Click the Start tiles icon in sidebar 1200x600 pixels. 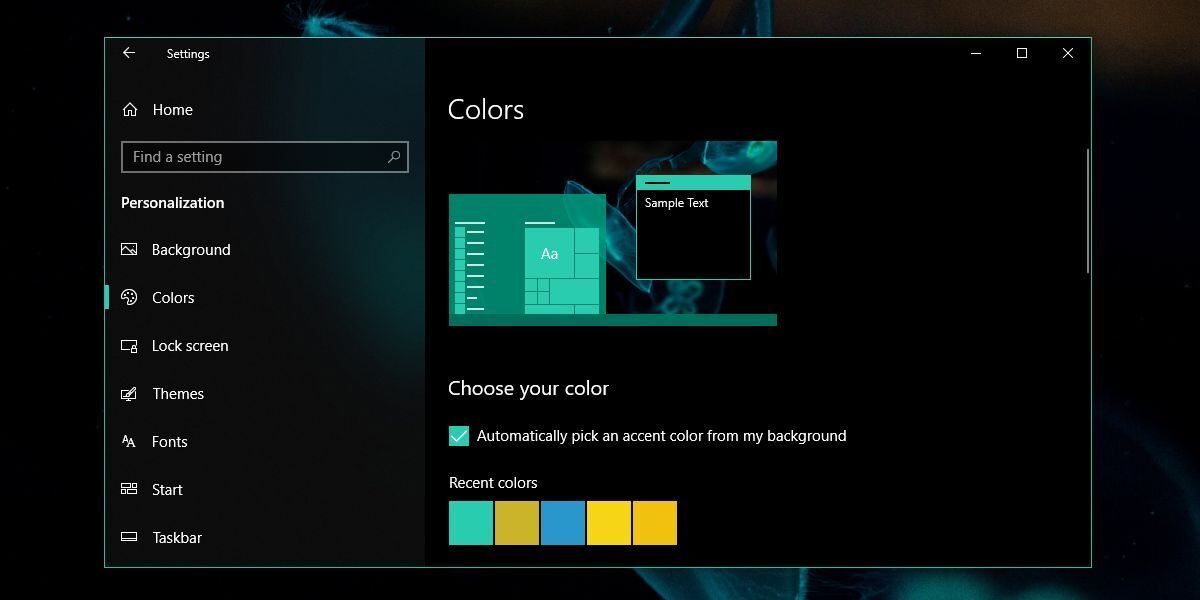coord(129,489)
